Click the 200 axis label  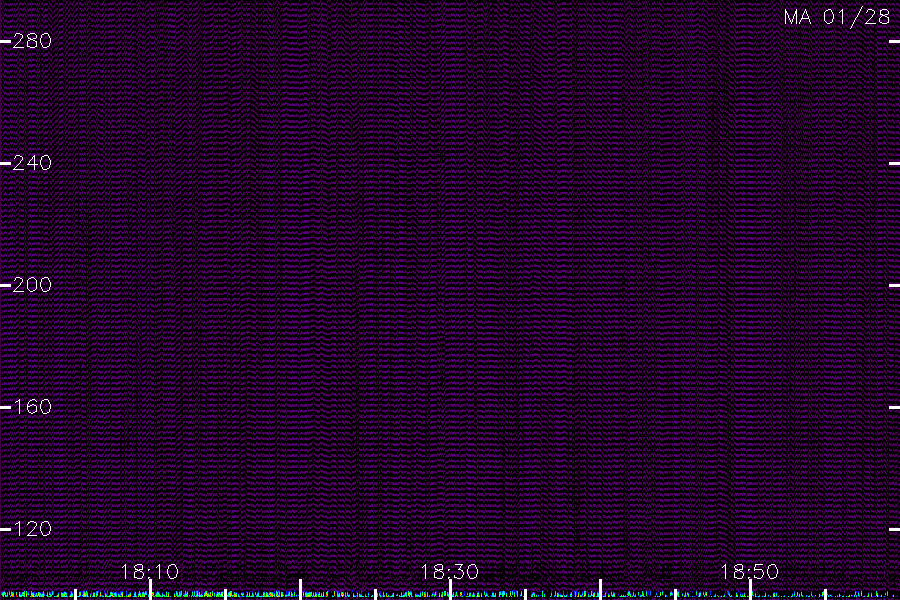[x=32, y=285]
